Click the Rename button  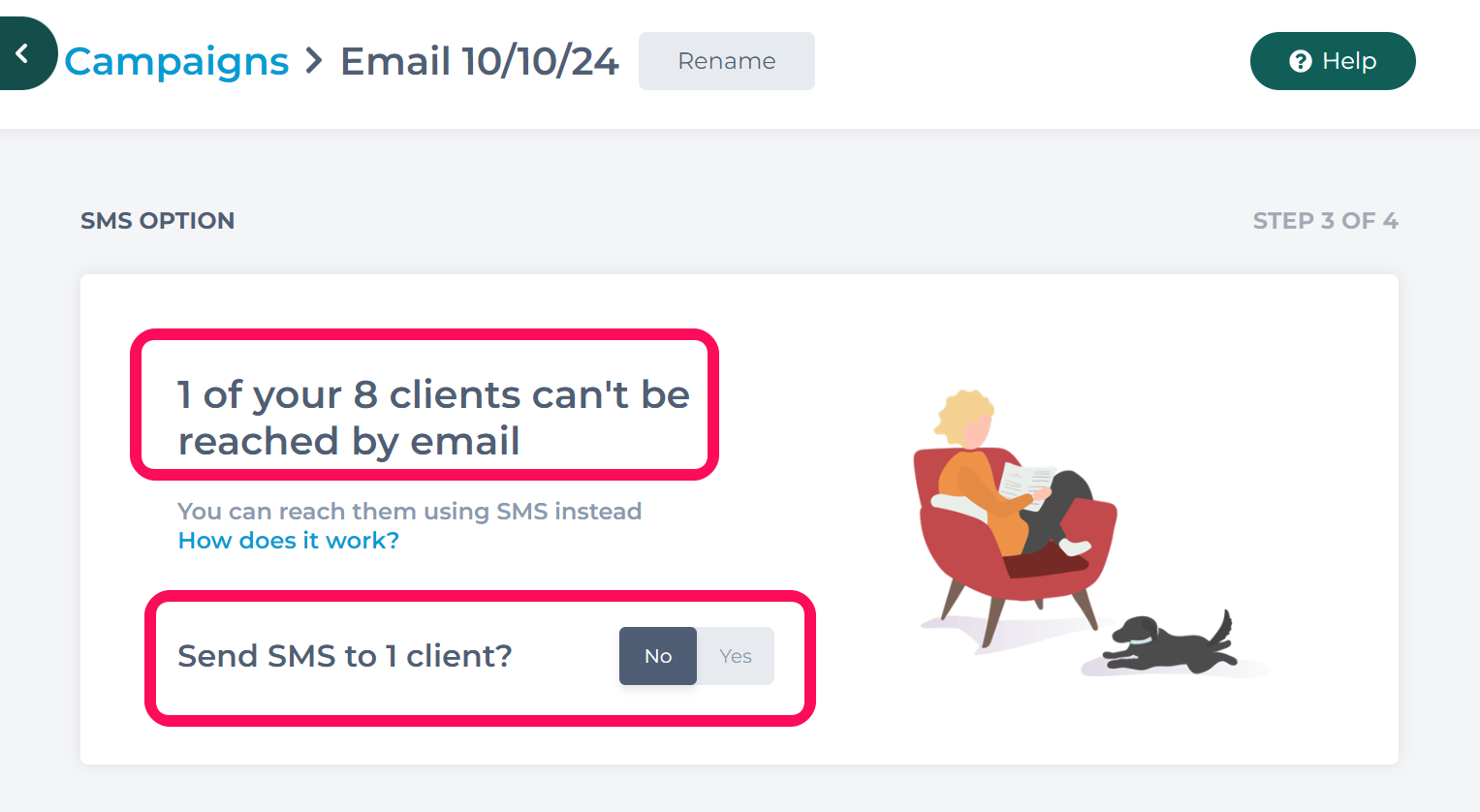[727, 61]
